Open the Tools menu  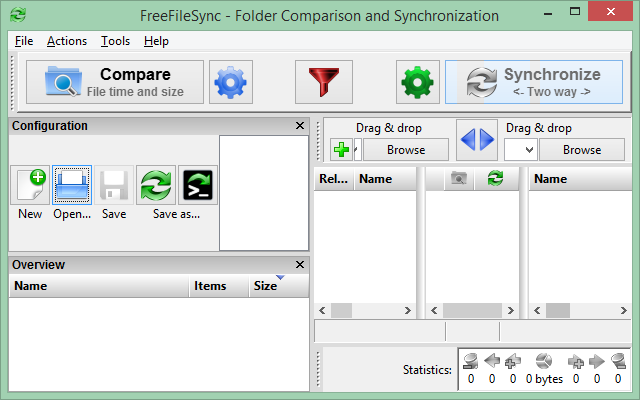[116, 41]
